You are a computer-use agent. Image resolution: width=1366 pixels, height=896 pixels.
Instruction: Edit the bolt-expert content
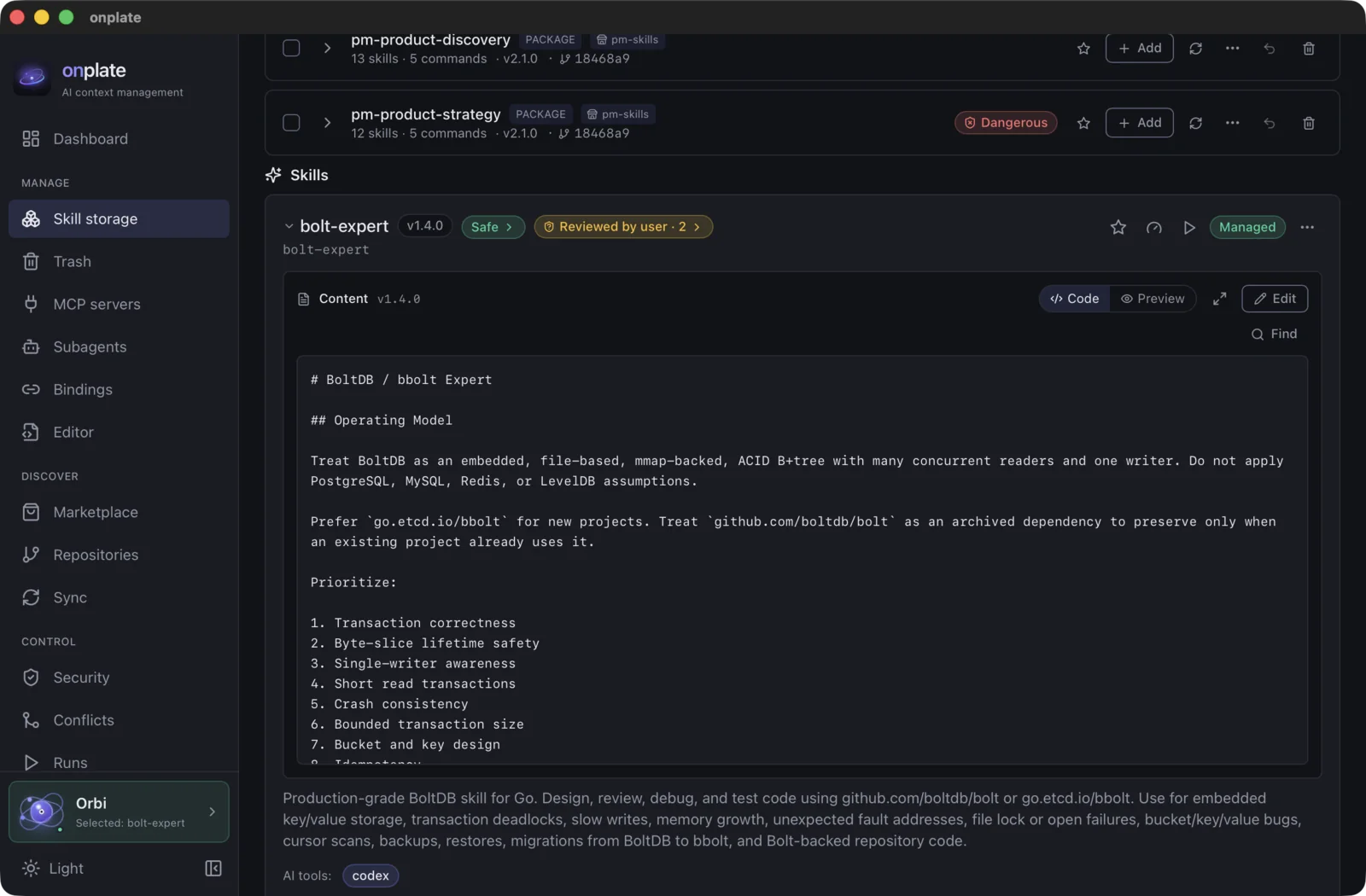pos(1275,299)
